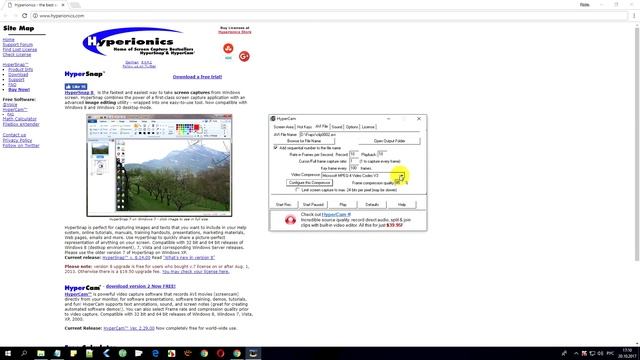Click the Playback frame rate field

click(x=381, y=154)
